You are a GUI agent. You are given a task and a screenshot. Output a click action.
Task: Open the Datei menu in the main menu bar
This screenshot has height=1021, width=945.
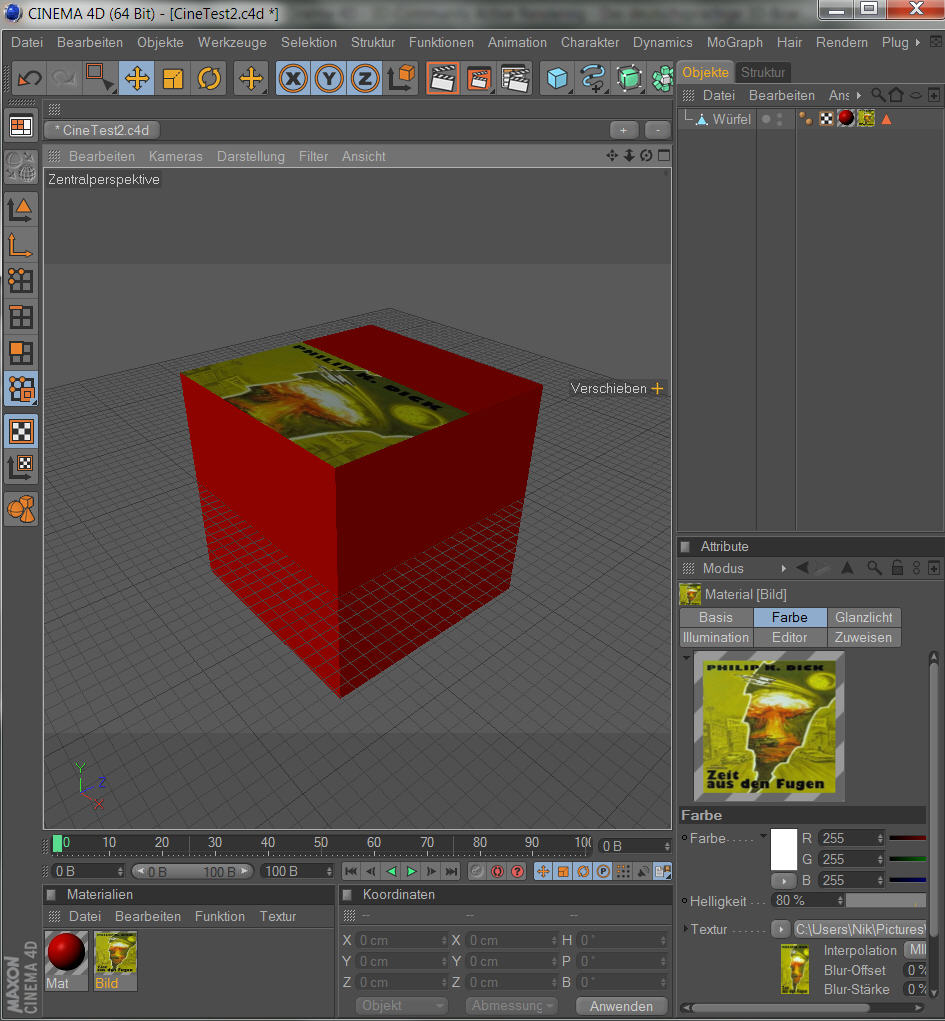pyautogui.click(x=27, y=42)
